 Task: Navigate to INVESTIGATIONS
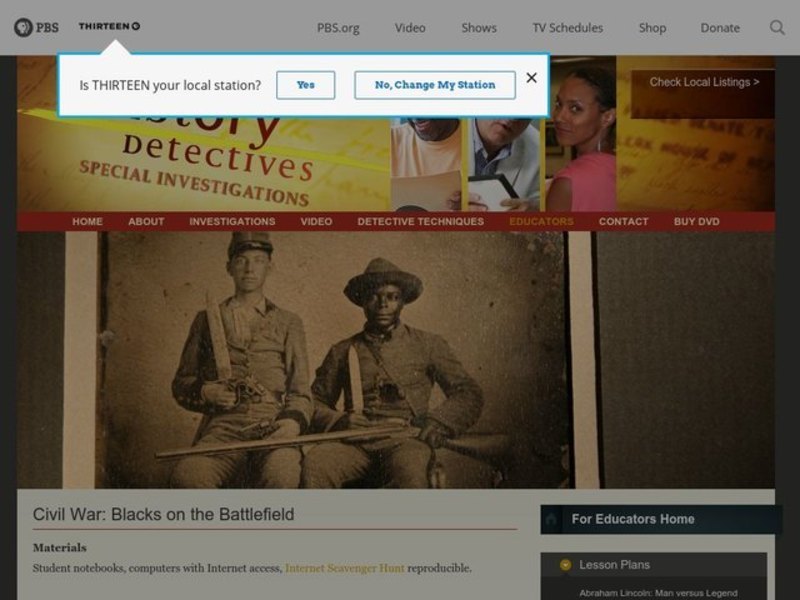[232, 221]
